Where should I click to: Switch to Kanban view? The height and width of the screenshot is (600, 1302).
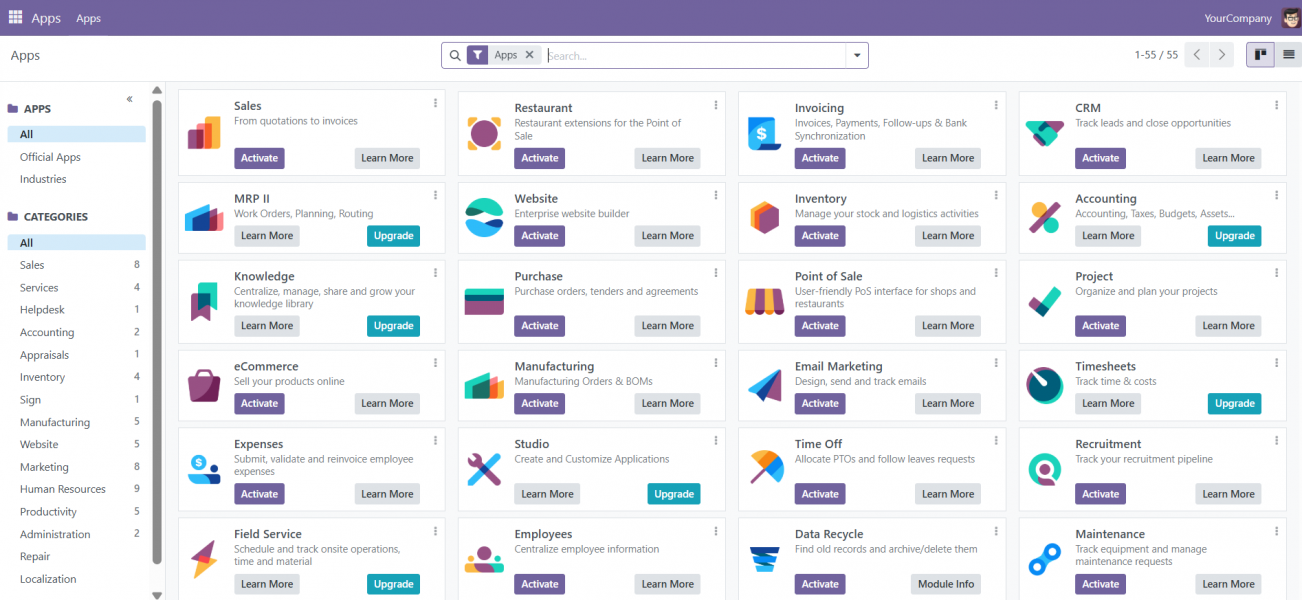click(x=1260, y=55)
